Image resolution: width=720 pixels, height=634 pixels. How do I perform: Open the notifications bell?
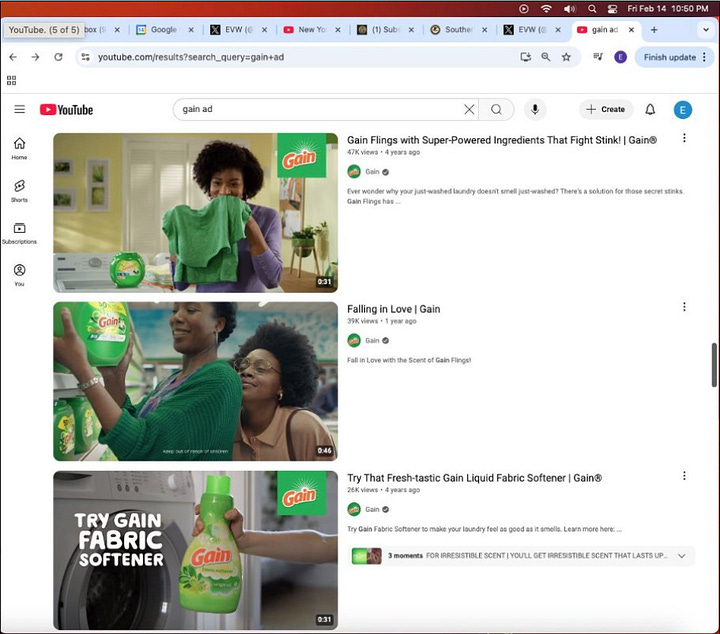pos(650,109)
